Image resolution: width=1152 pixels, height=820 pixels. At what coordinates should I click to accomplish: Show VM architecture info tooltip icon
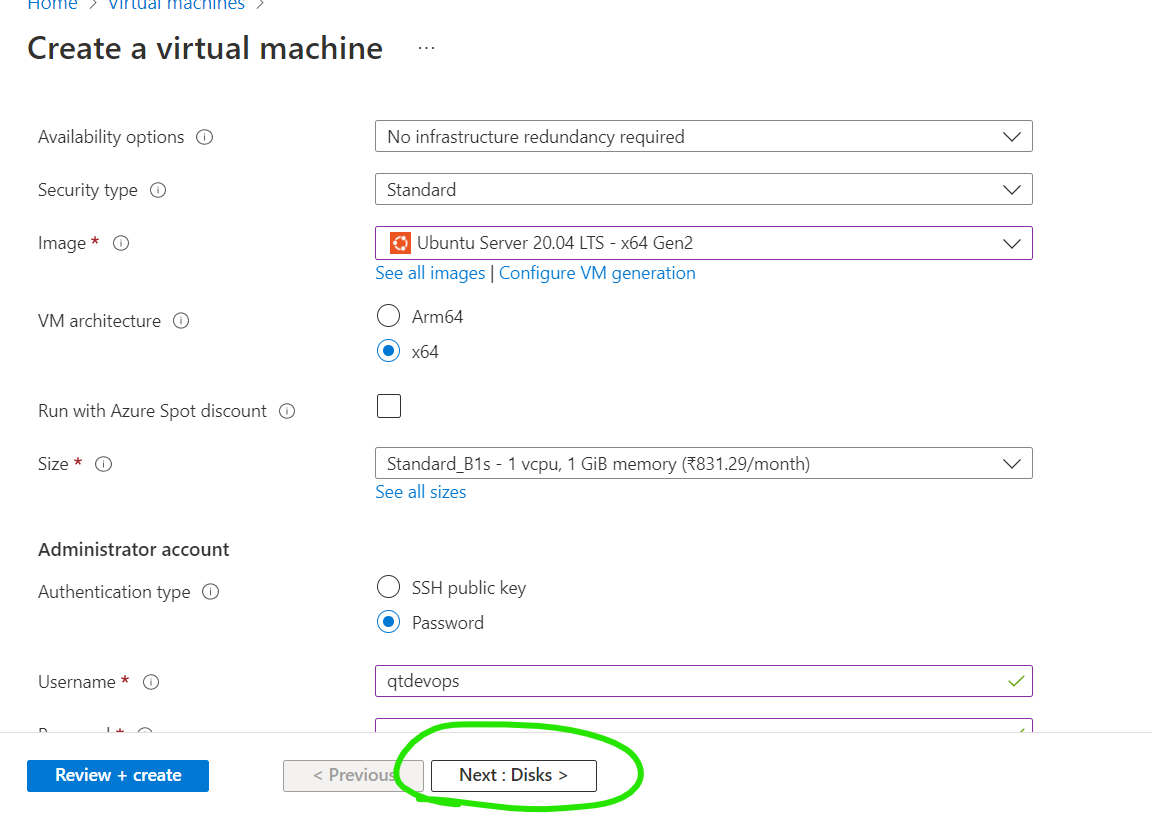tap(181, 321)
